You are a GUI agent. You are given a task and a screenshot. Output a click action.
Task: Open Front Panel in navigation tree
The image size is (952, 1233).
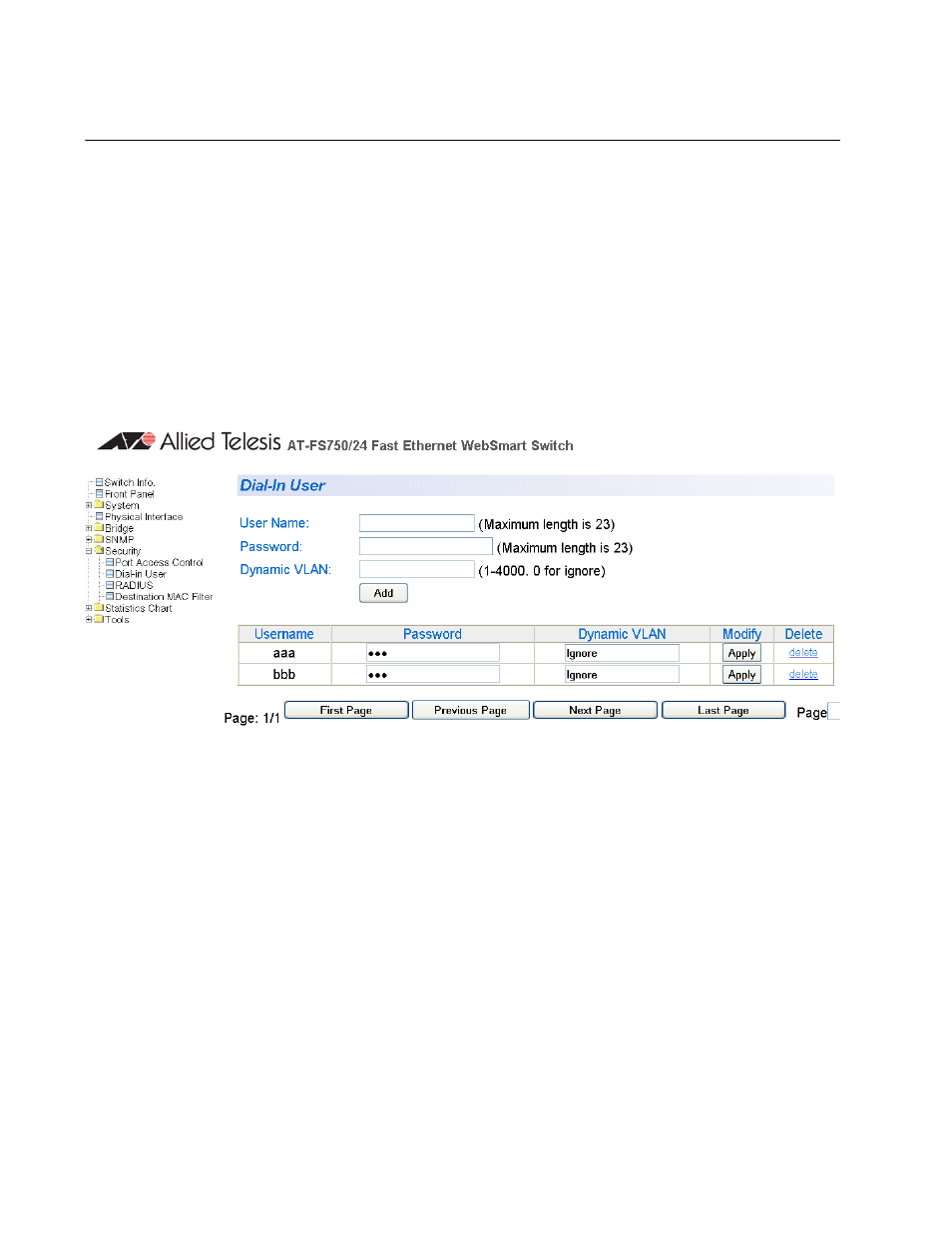130,494
